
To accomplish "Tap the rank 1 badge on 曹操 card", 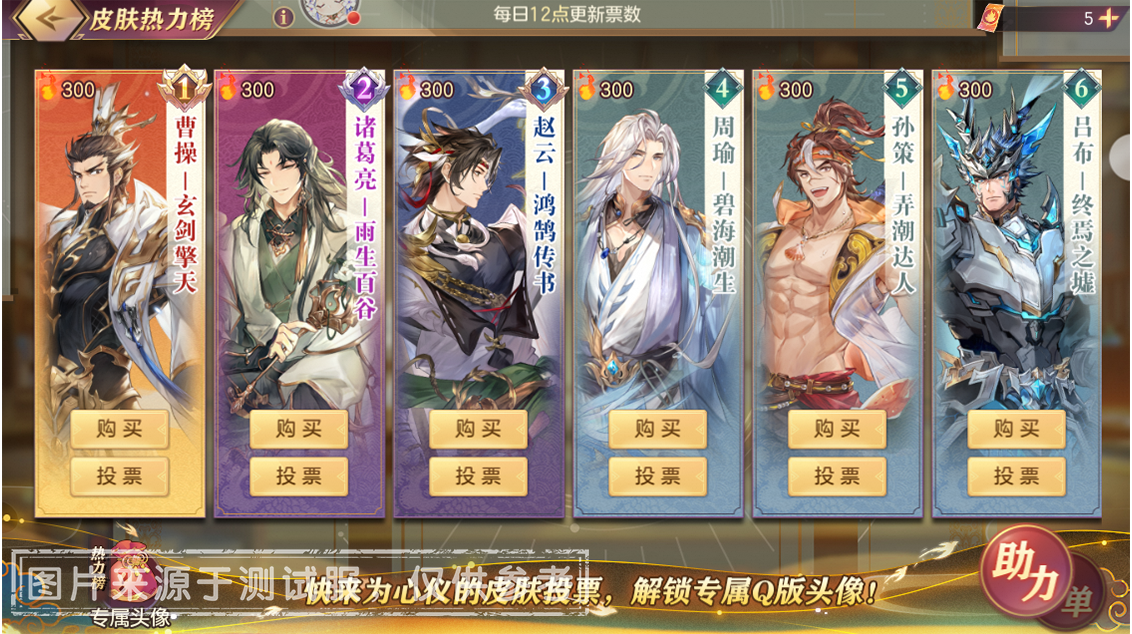I will point(184,90).
